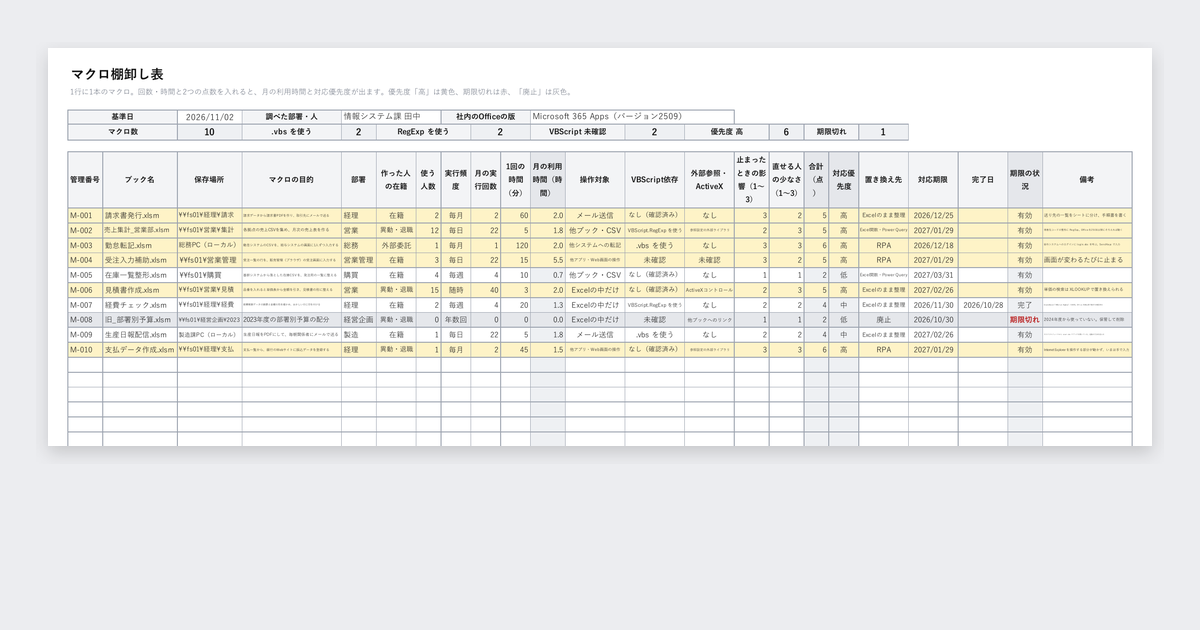Click the VBScript依存 column header
Viewport: 1200px width, 630px height.
click(655, 180)
